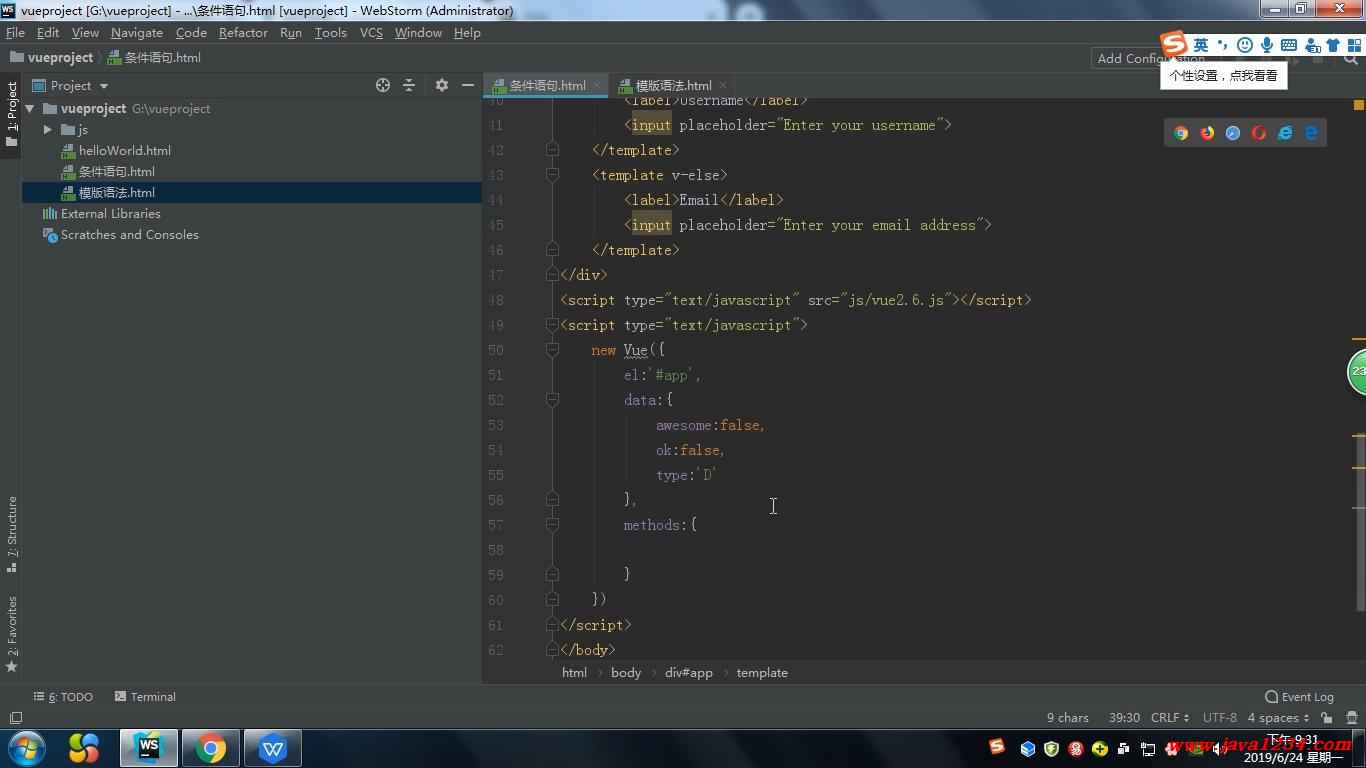Toggle fold marker at line 50
Viewport: 1366px width, 768px height.
tap(552, 349)
